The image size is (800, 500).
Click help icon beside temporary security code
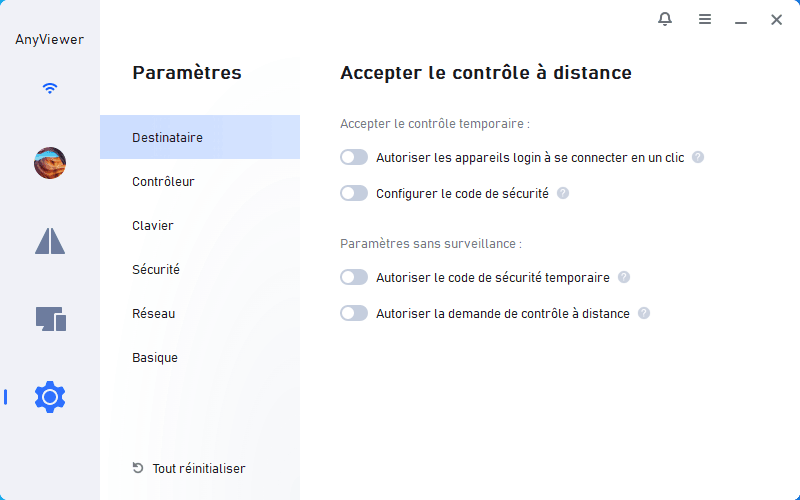[x=624, y=277]
